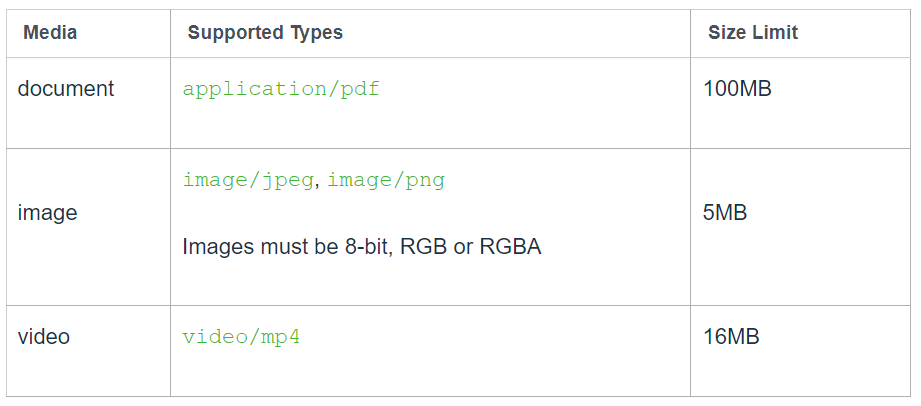This screenshot has width=921, height=406.
Task: Click the document row label
Action: pyautogui.click(x=66, y=88)
